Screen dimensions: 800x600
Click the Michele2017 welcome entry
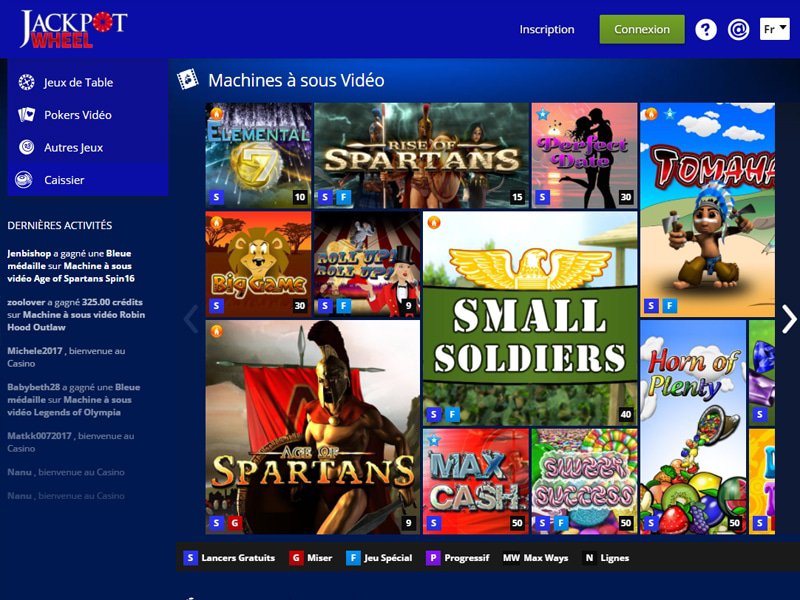pyautogui.click(x=66, y=357)
